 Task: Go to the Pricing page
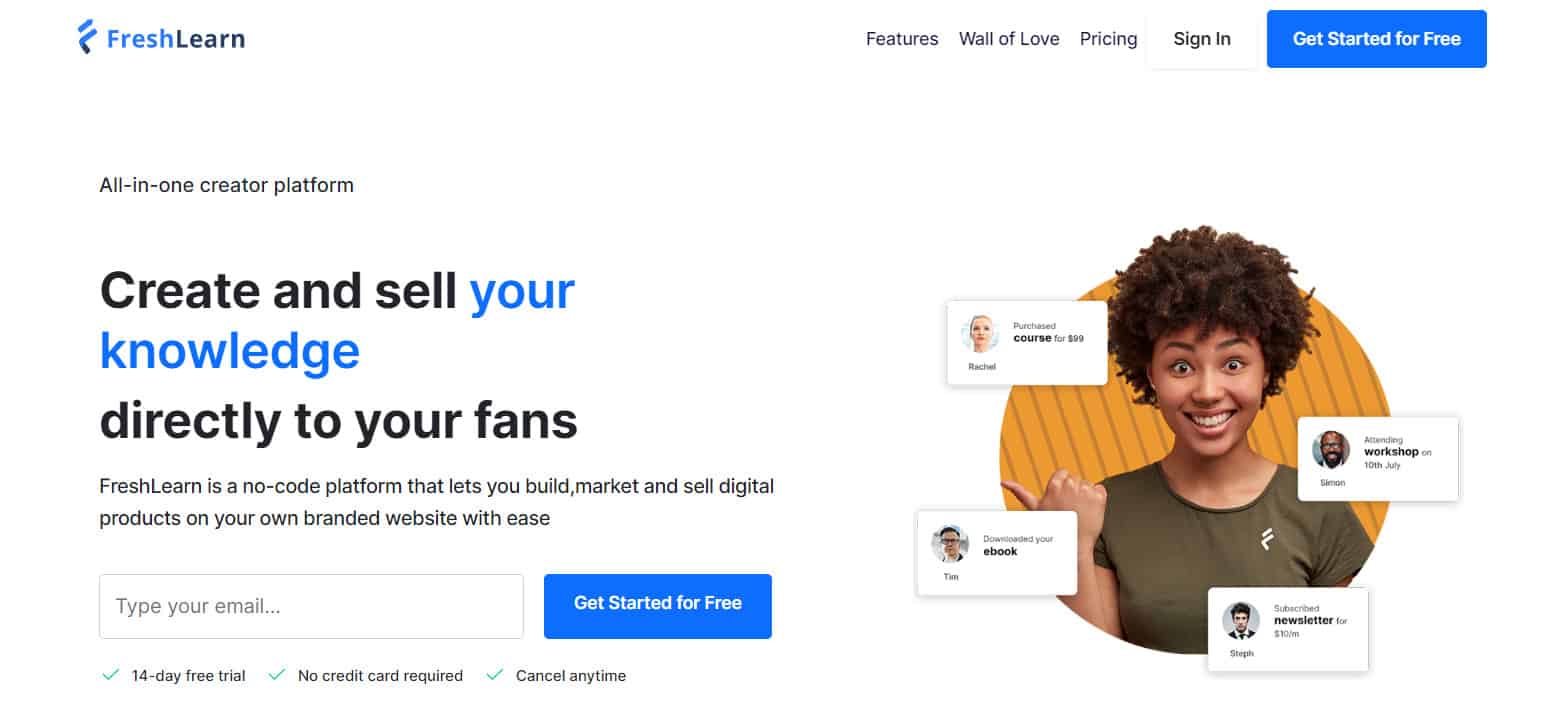point(1108,39)
